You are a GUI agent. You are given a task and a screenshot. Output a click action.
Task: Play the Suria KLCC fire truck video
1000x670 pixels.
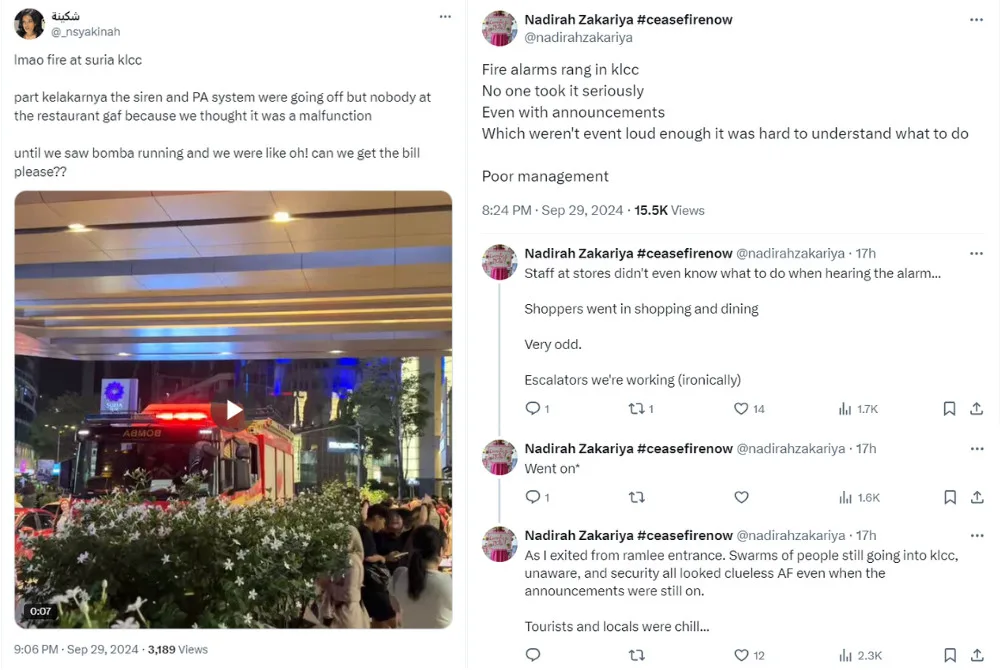[233, 410]
